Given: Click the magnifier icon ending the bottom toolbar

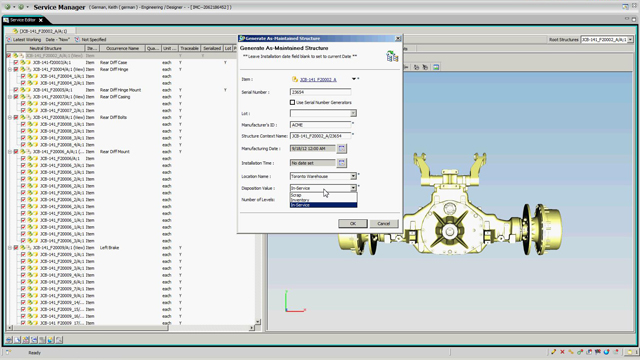Looking at the screenshot, I should 59,340.
